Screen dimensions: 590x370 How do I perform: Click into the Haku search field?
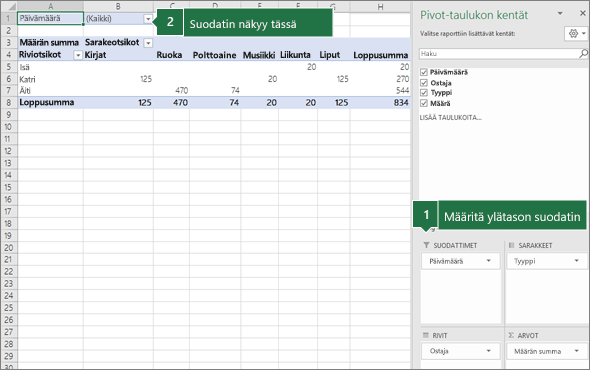coord(499,53)
